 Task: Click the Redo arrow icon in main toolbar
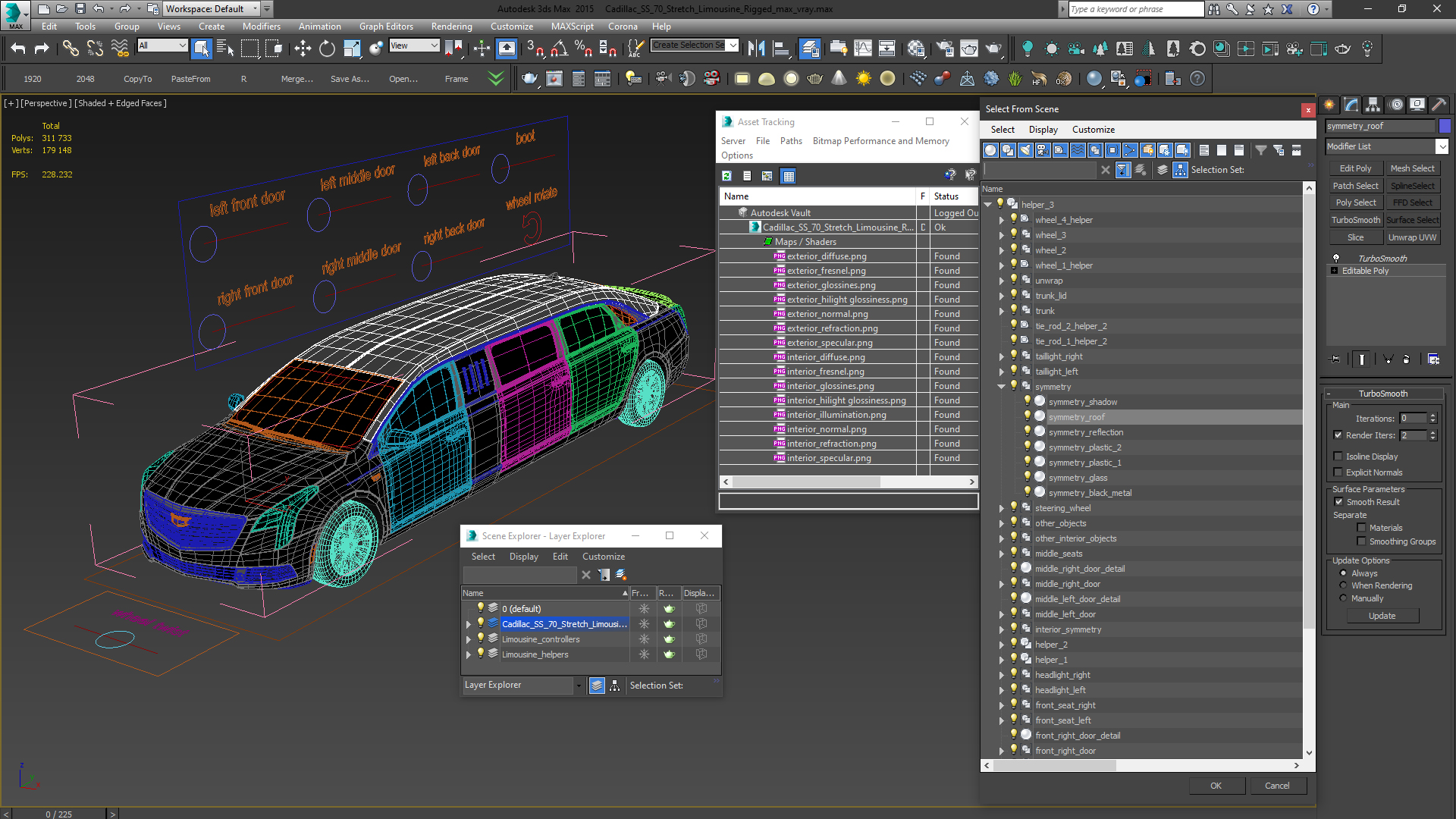[42, 49]
